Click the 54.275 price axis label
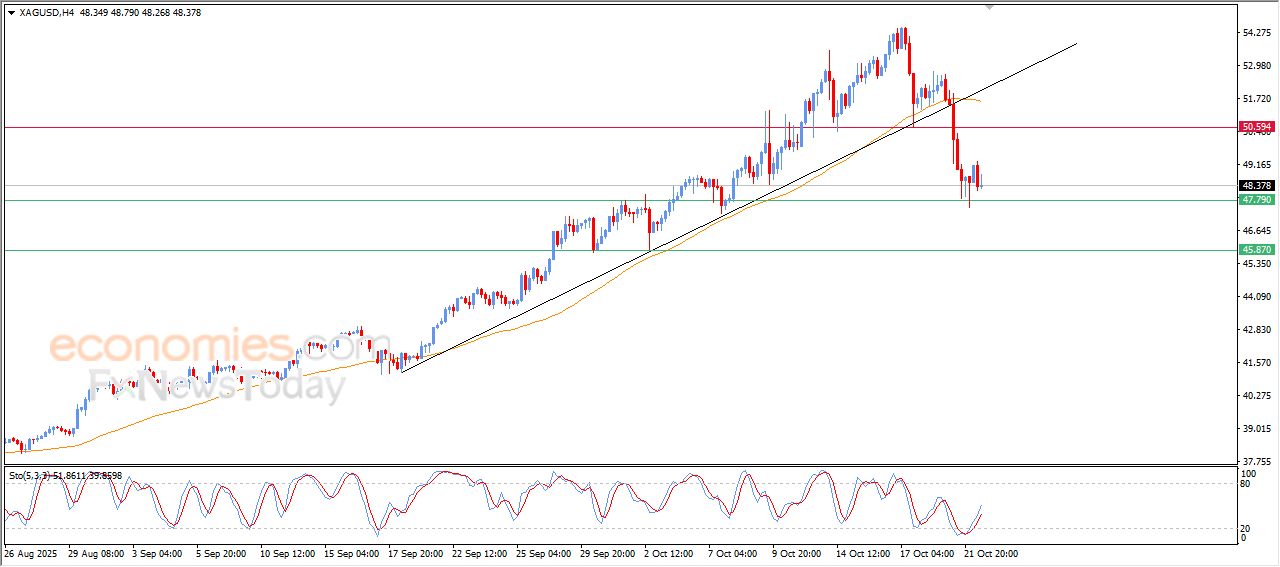Screen dimensions: 1280x567 (1256, 33)
